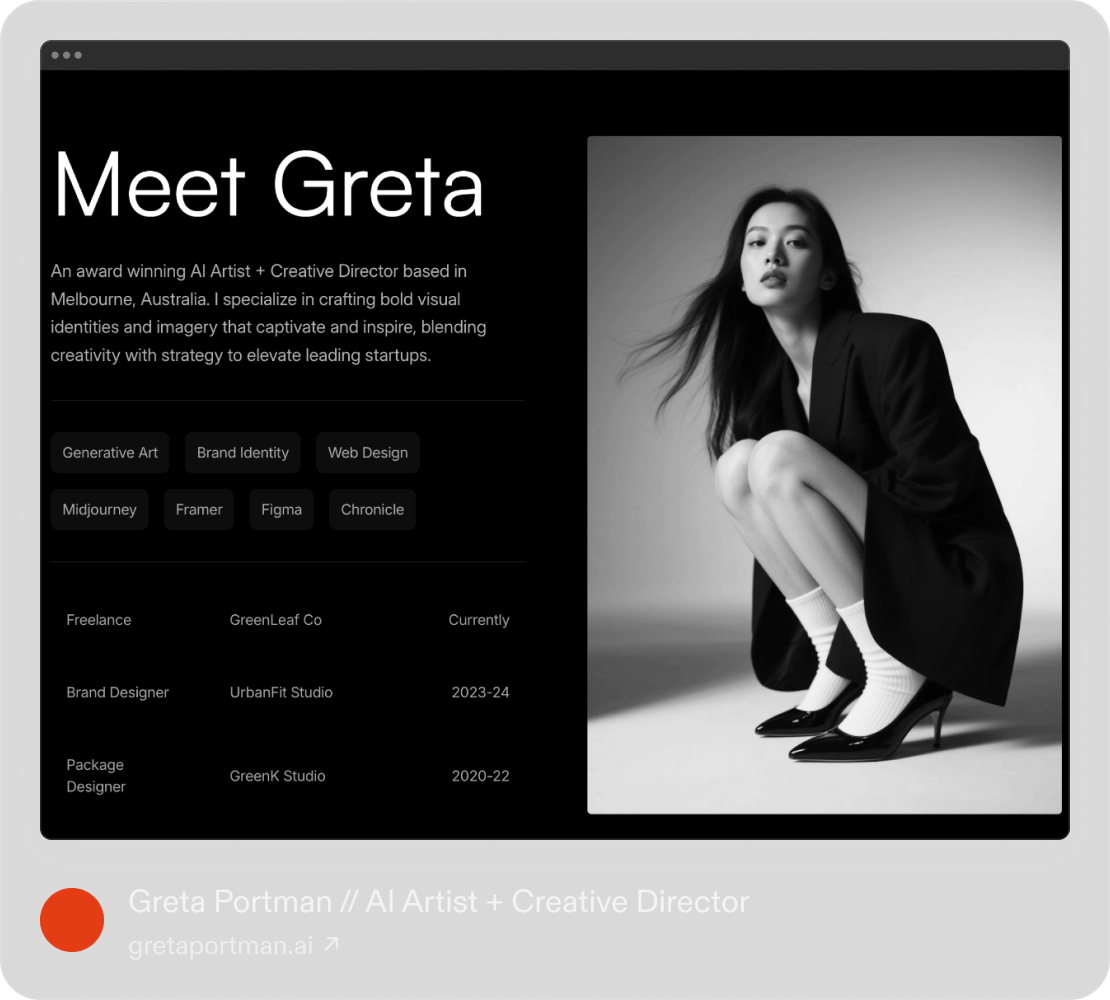Click the portrait photo of Greta
1110x1000 pixels.
(824, 475)
